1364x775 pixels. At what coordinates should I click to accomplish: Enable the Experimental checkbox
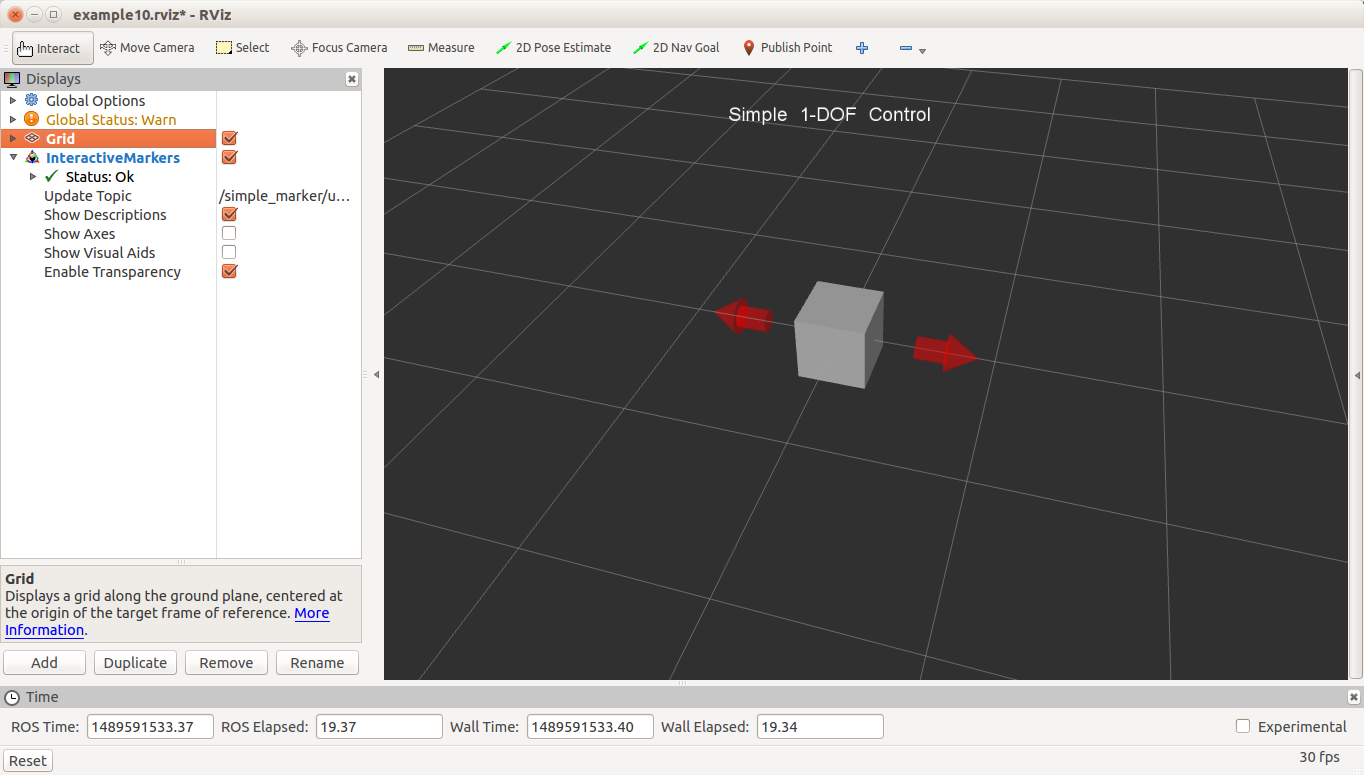pyautogui.click(x=1243, y=726)
